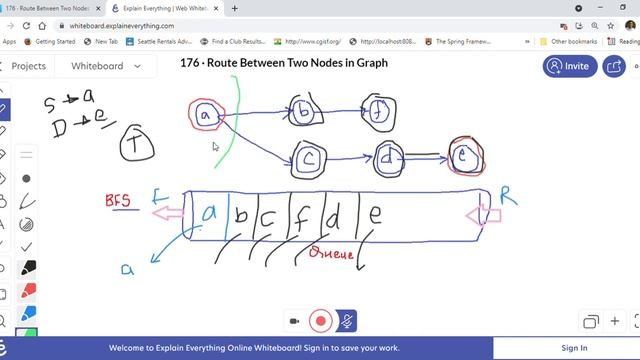The image size is (640, 360).
Task: Select the zoom magnifier tool in sidebar
Action: coord(3,321)
